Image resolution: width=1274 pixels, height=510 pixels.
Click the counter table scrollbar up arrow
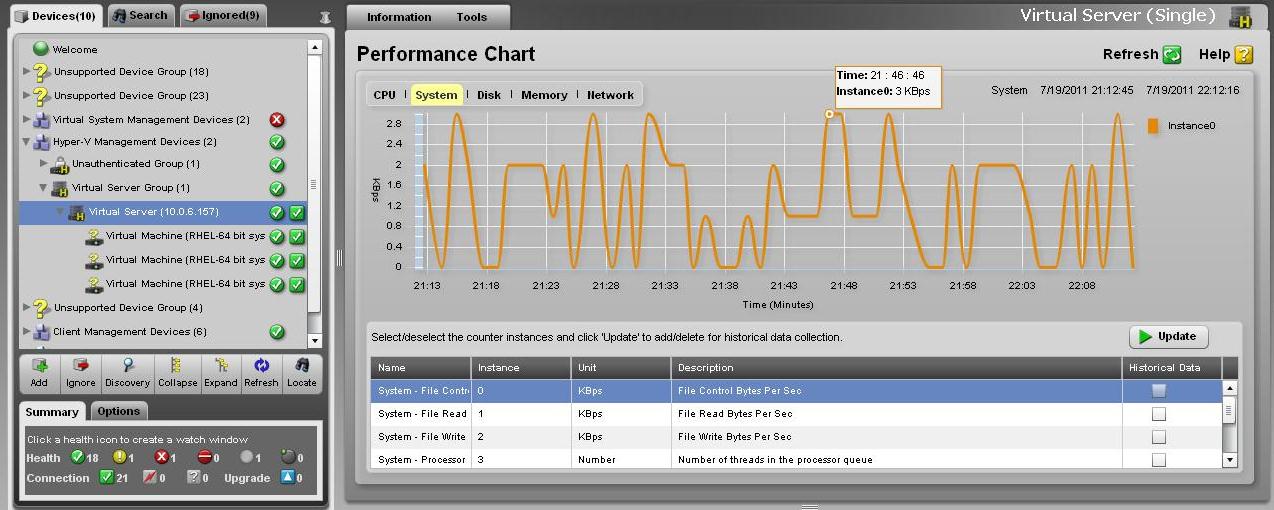tap(1230, 388)
